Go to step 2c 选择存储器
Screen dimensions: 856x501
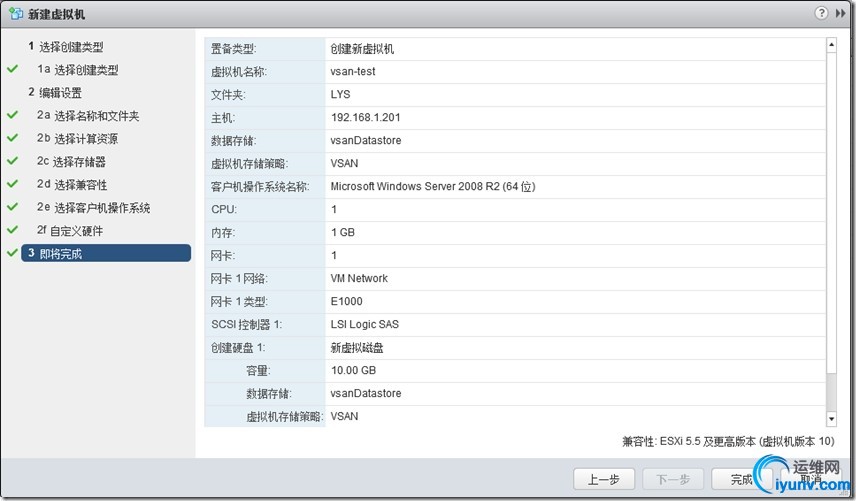[x=72, y=162]
